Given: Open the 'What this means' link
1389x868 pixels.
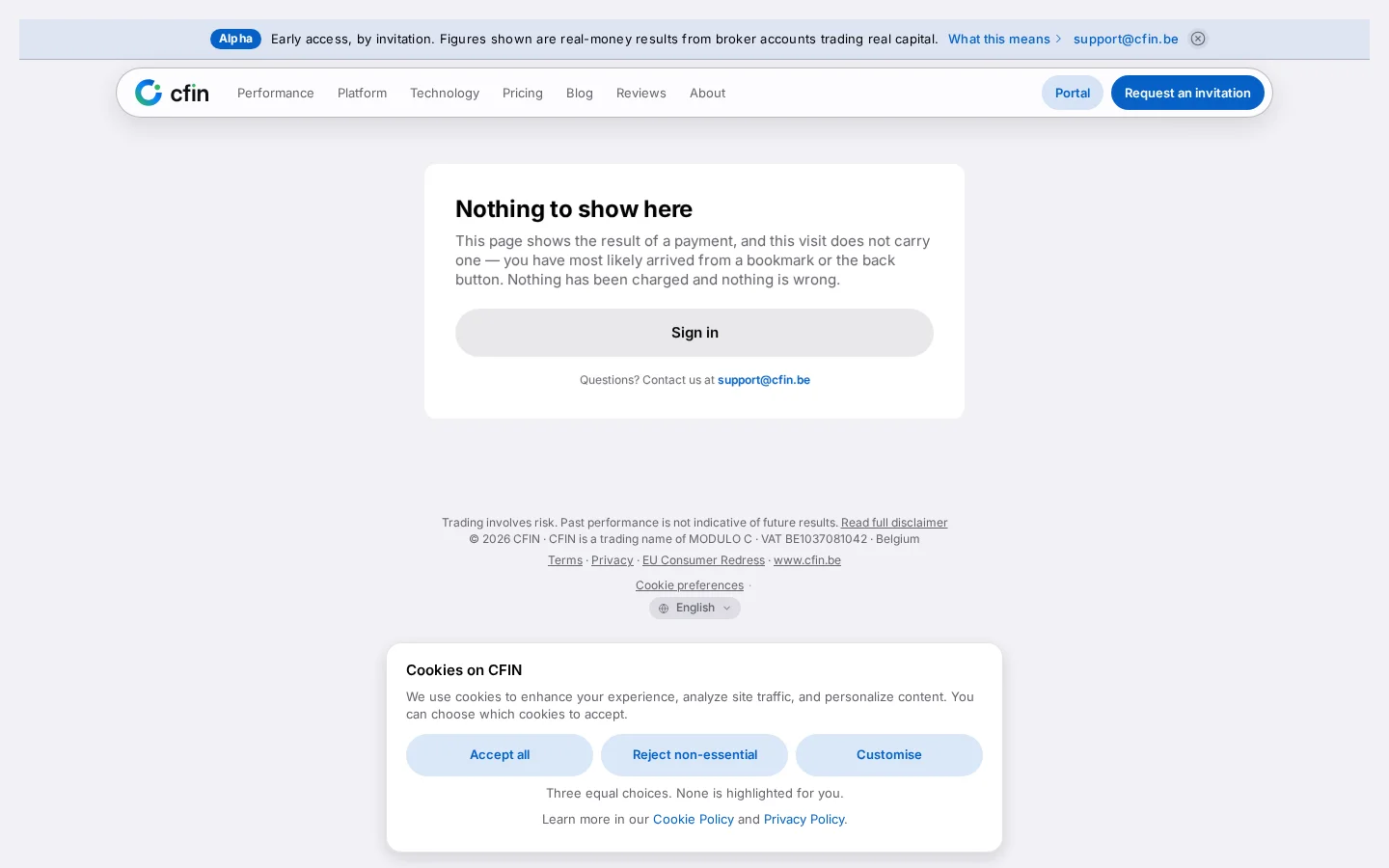Looking at the screenshot, I should [1004, 39].
